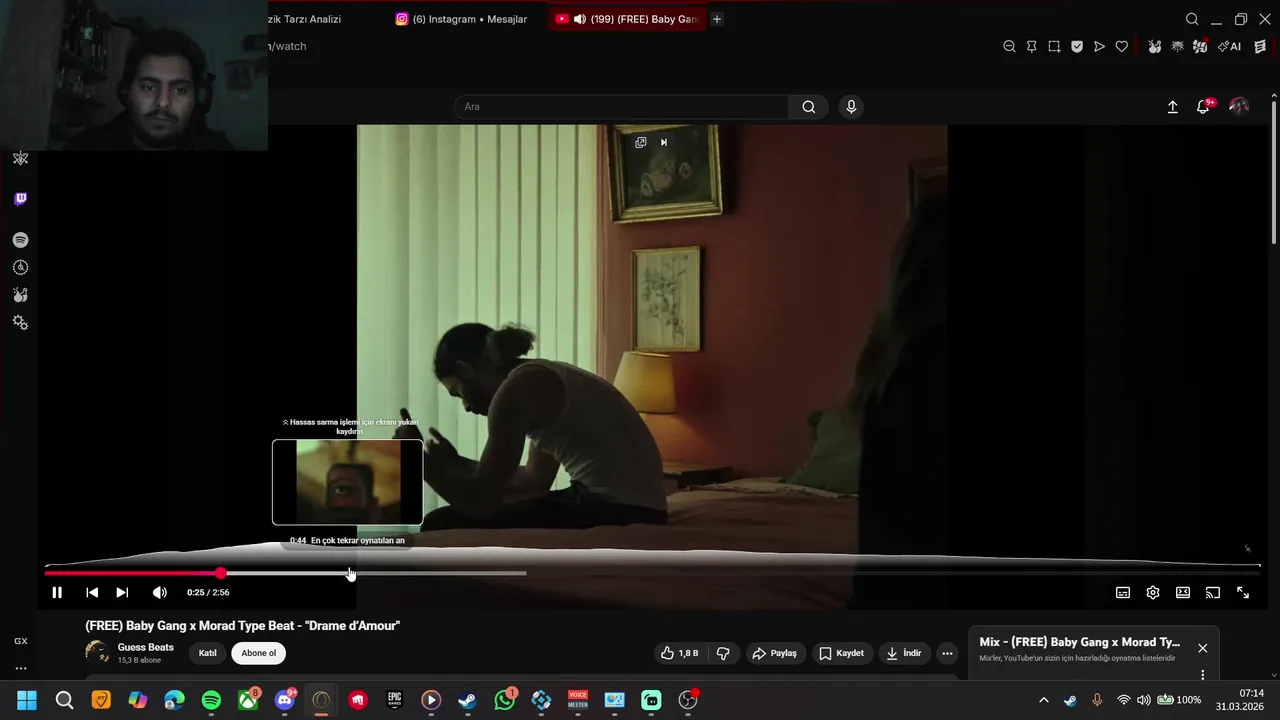Go to the previous video
The image size is (1280, 720).
92,592
